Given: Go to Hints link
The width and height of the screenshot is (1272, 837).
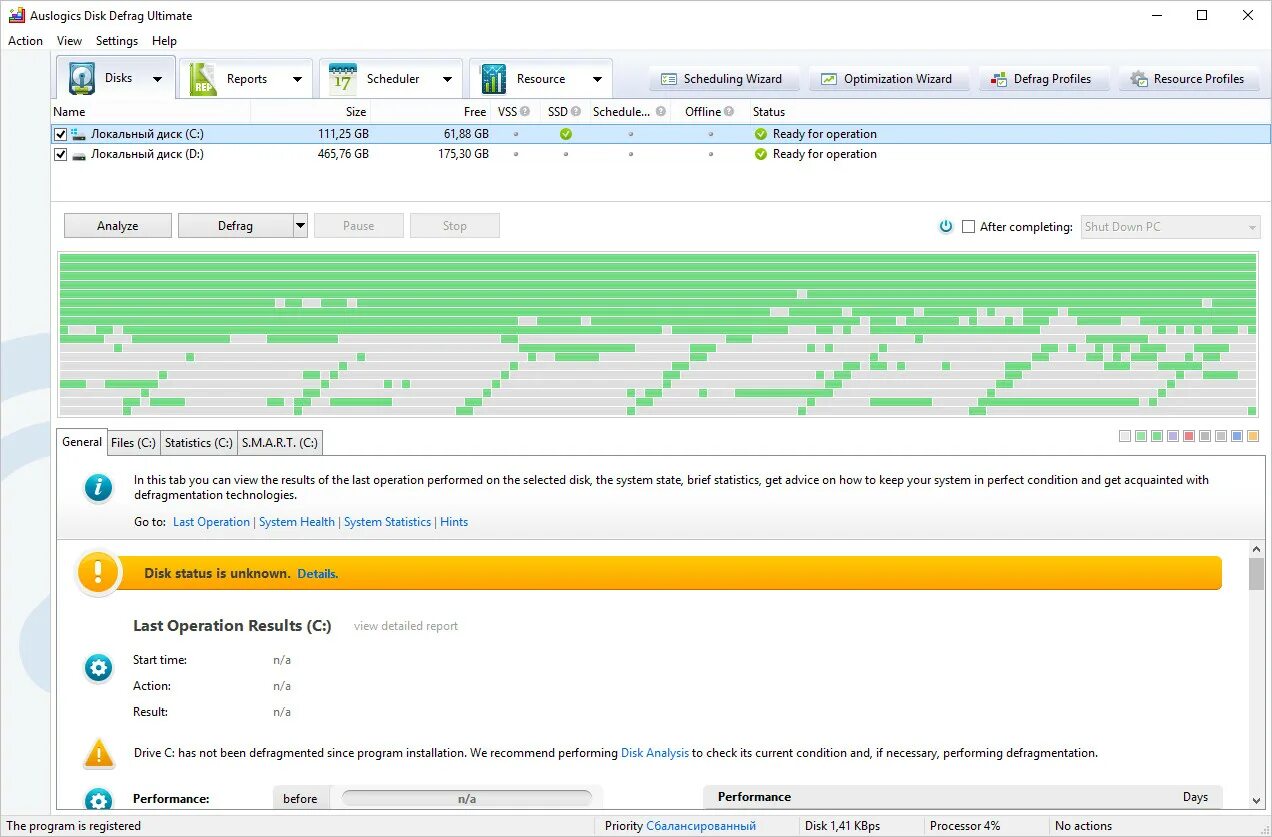Looking at the screenshot, I should click(x=454, y=522).
